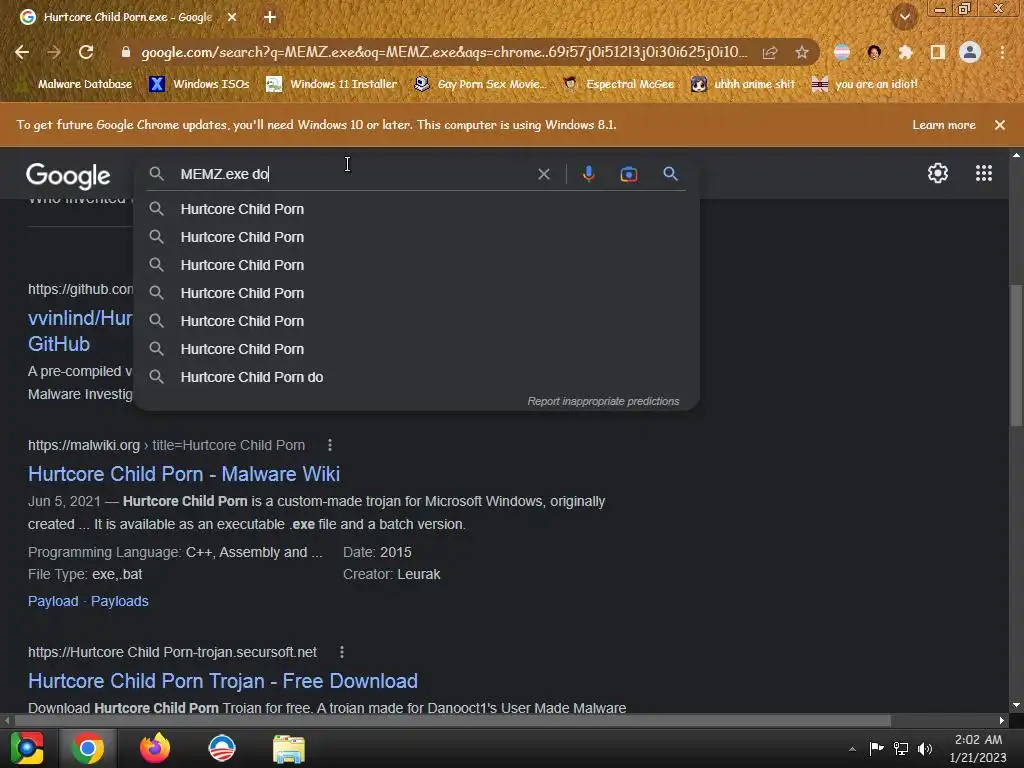This screenshot has height=768, width=1024.
Task: Click the Google logo
Action: pyautogui.click(x=68, y=175)
